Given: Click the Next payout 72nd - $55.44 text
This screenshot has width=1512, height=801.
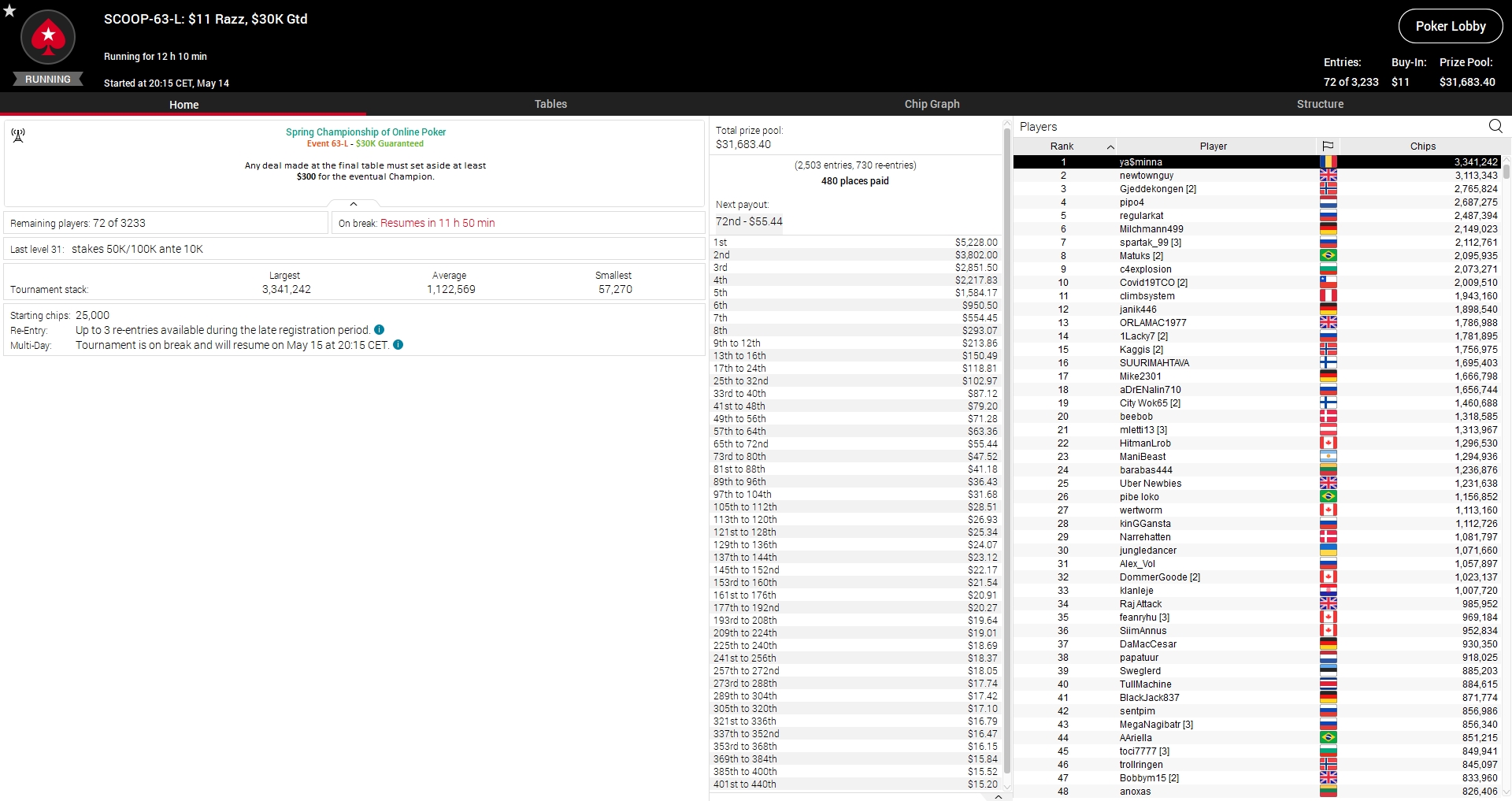Looking at the screenshot, I should tap(749, 221).
